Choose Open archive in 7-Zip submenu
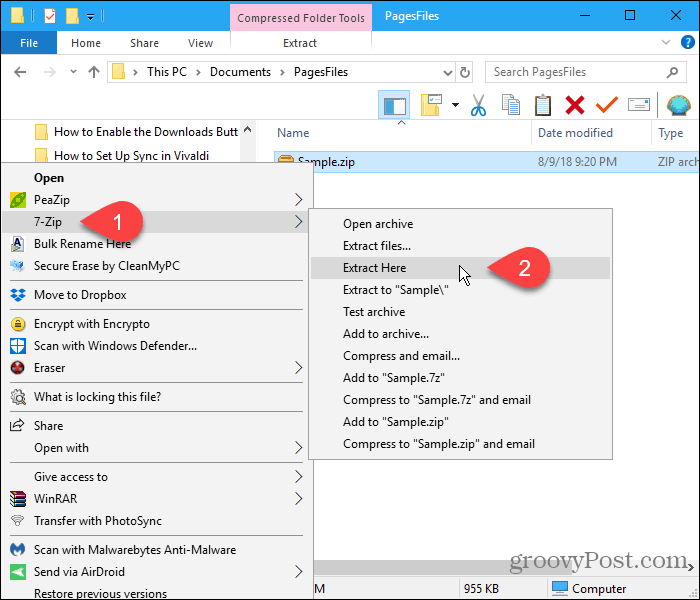This screenshot has width=700, height=600. click(x=460, y=224)
